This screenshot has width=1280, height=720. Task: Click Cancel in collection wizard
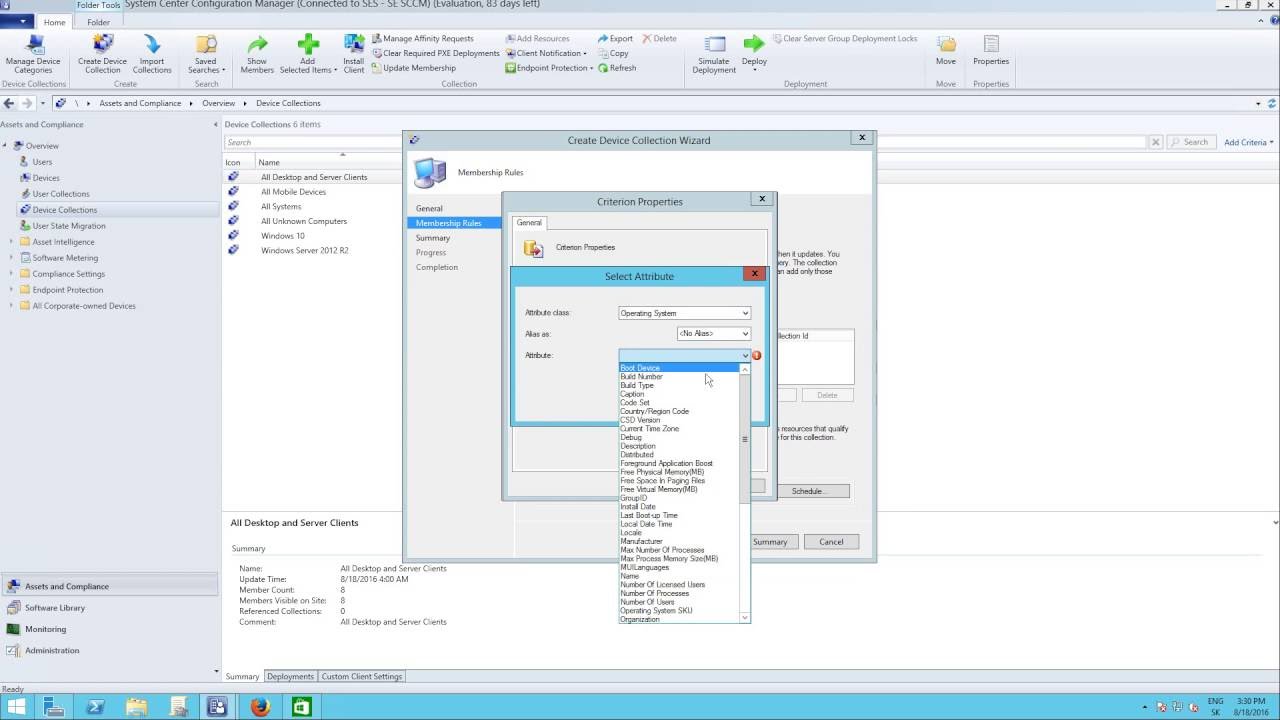[x=831, y=542]
